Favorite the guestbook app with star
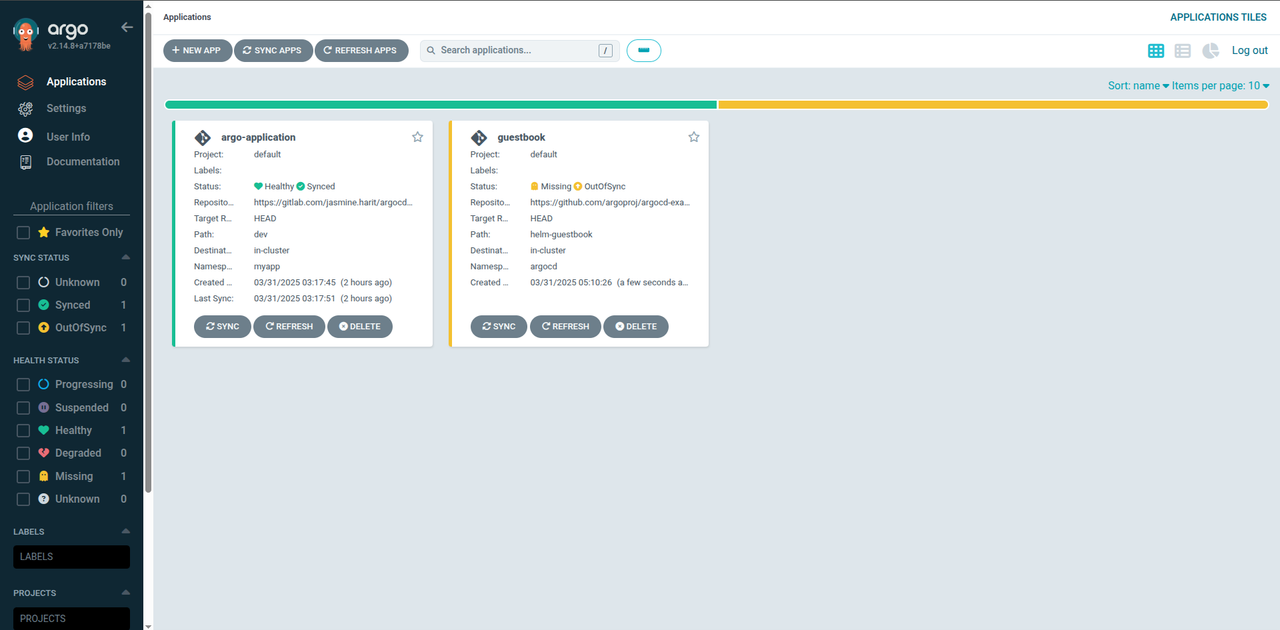1280x630 pixels. click(x=694, y=137)
